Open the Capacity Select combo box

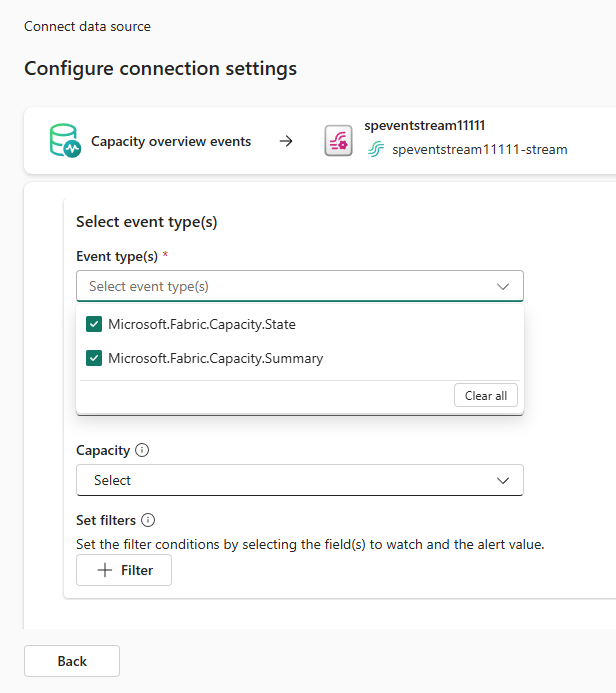299,480
